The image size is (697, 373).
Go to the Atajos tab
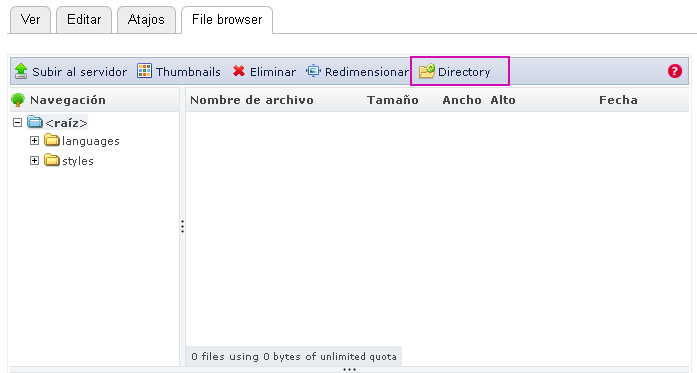(146, 20)
